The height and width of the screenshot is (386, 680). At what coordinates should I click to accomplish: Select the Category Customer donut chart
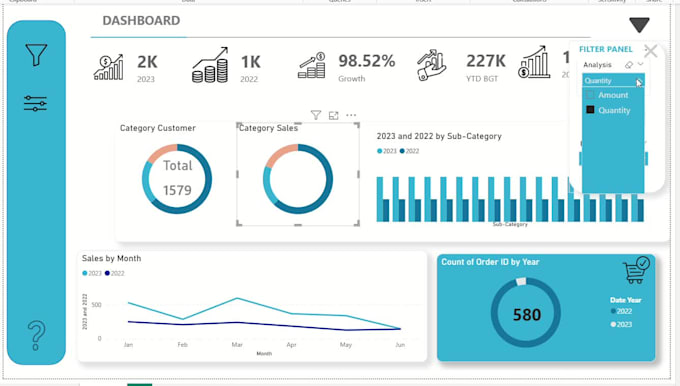177,179
